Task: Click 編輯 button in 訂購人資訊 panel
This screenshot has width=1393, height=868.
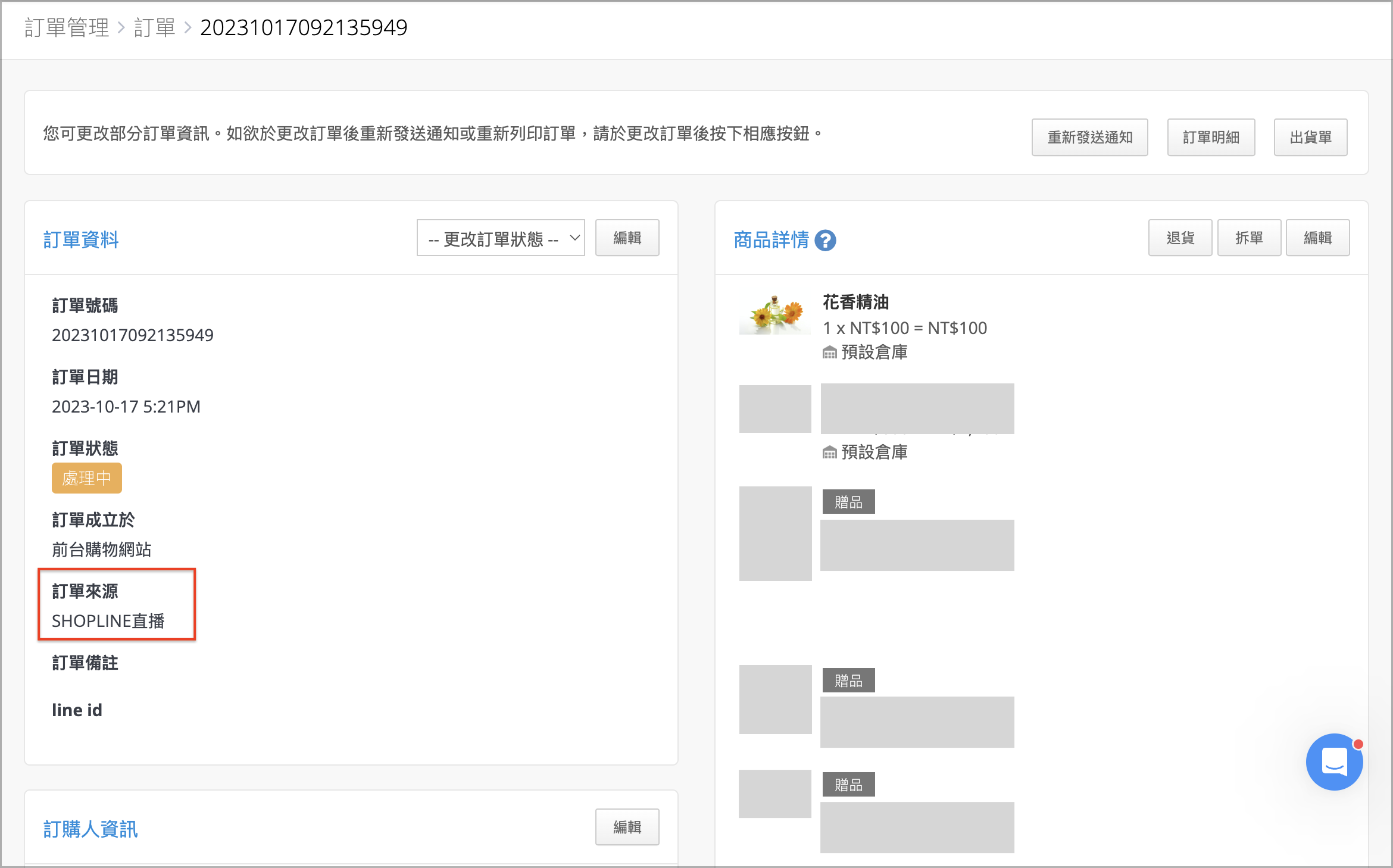Action: [627, 827]
